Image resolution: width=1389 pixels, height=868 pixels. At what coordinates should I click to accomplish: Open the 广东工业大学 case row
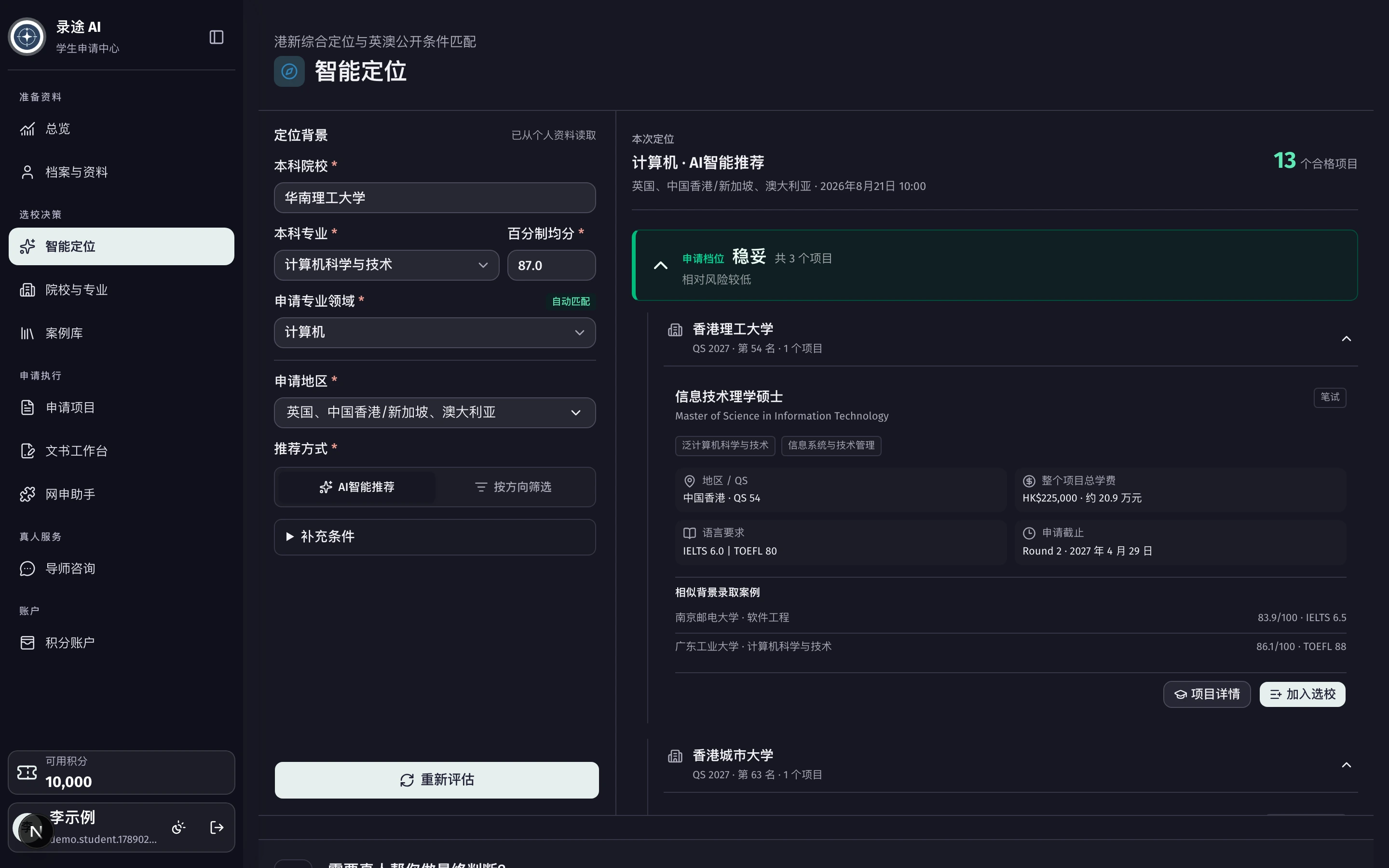(x=1010, y=647)
